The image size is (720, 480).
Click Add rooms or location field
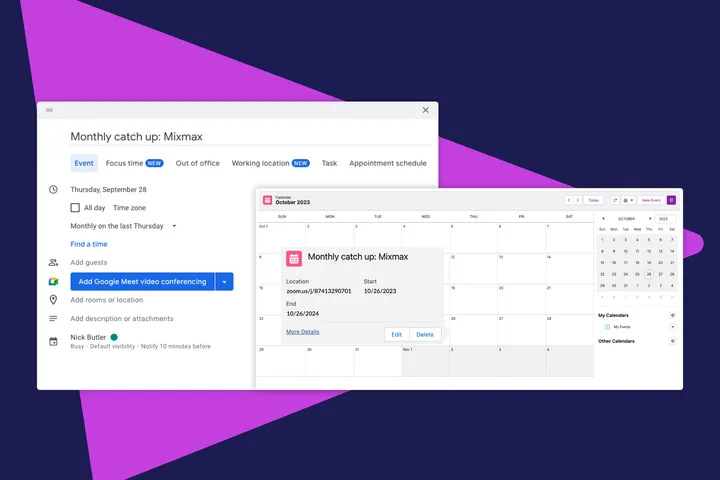tap(107, 300)
